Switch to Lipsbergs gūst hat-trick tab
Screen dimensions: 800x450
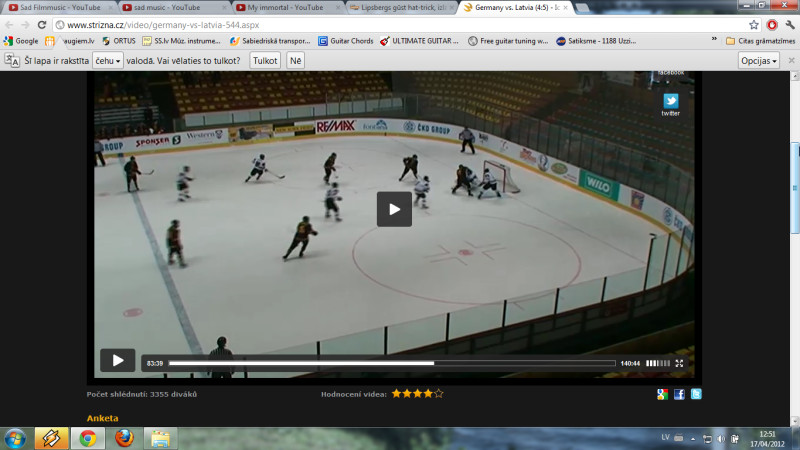(x=401, y=8)
